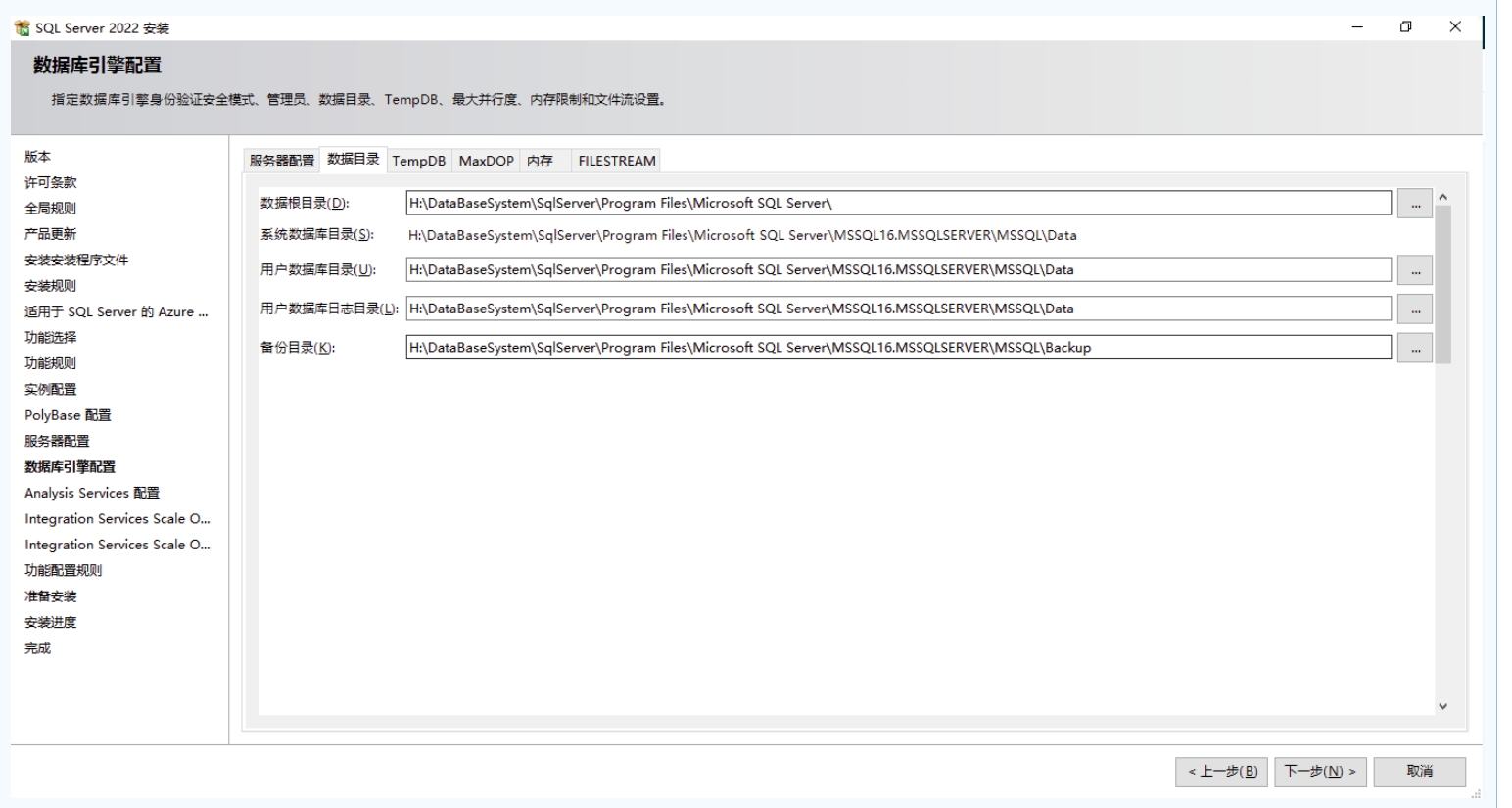Image resolution: width=1512 pixels, height=808 pixels.
Task: Browse for the 数据根目录 folder
Action: pos(1414,204)
